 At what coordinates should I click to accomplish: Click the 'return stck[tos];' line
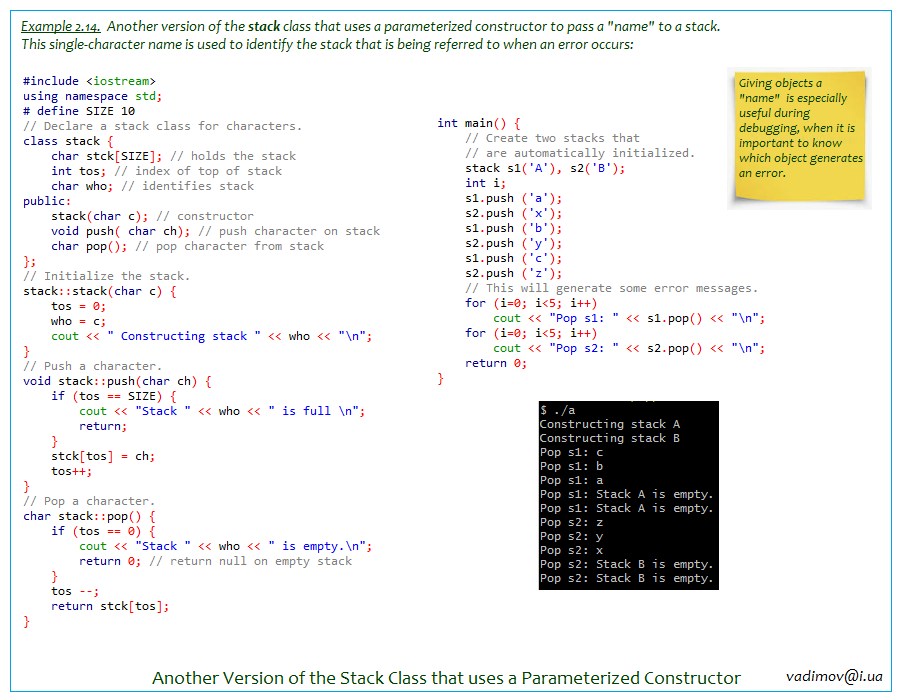point(110,606)
